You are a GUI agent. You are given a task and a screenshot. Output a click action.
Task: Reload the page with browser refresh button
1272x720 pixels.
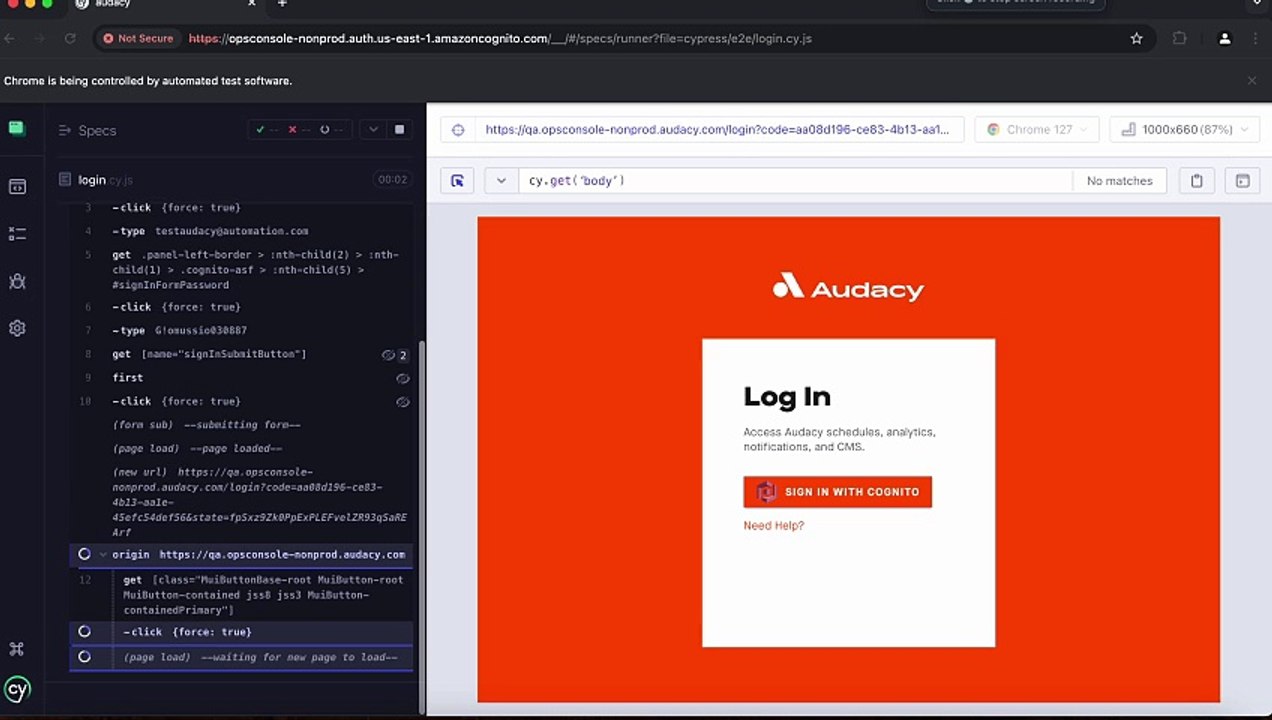click(70, 38)
